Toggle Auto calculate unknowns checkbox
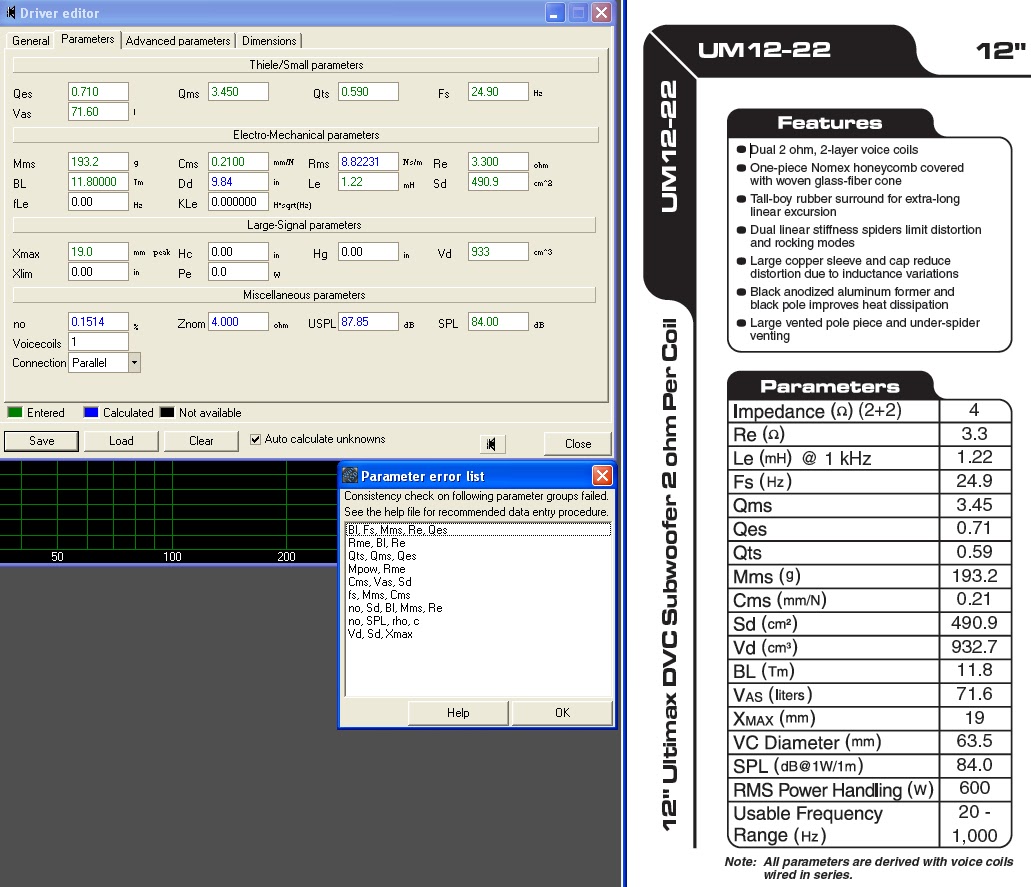 (x=255, y=439)
